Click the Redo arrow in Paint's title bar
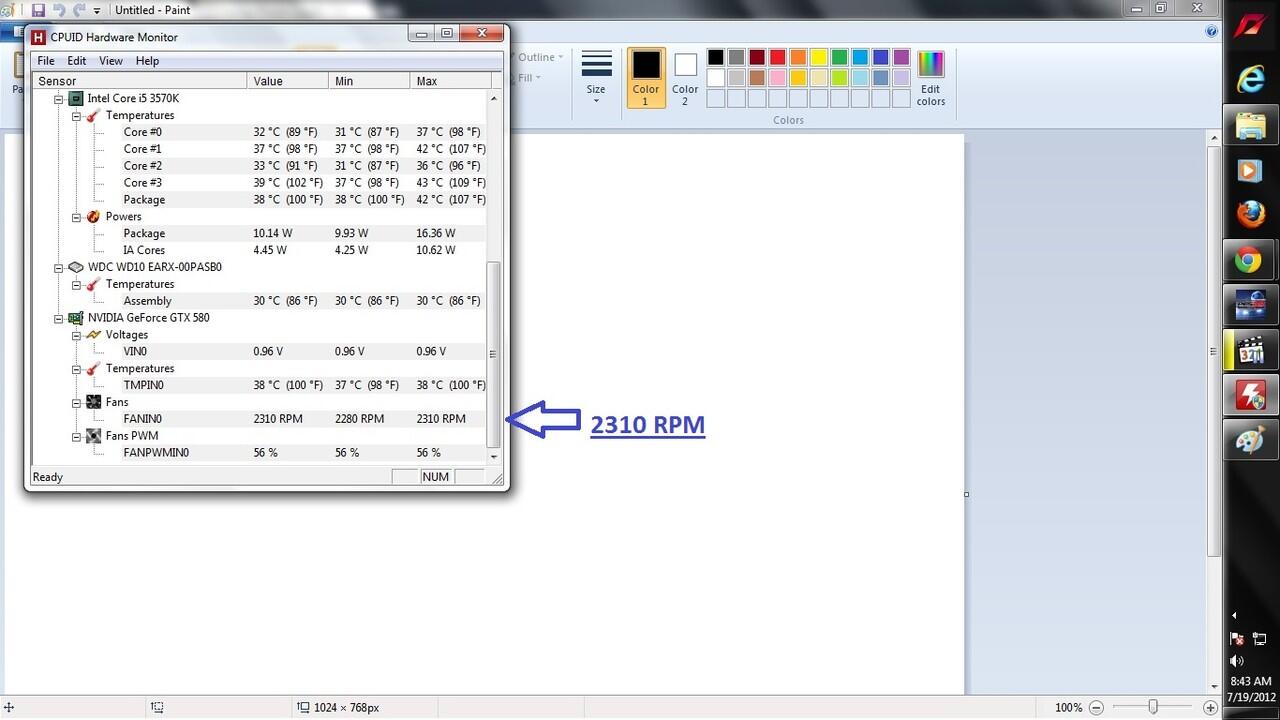The height and width of the screenshot is (720, 1280). coord(78,10)
